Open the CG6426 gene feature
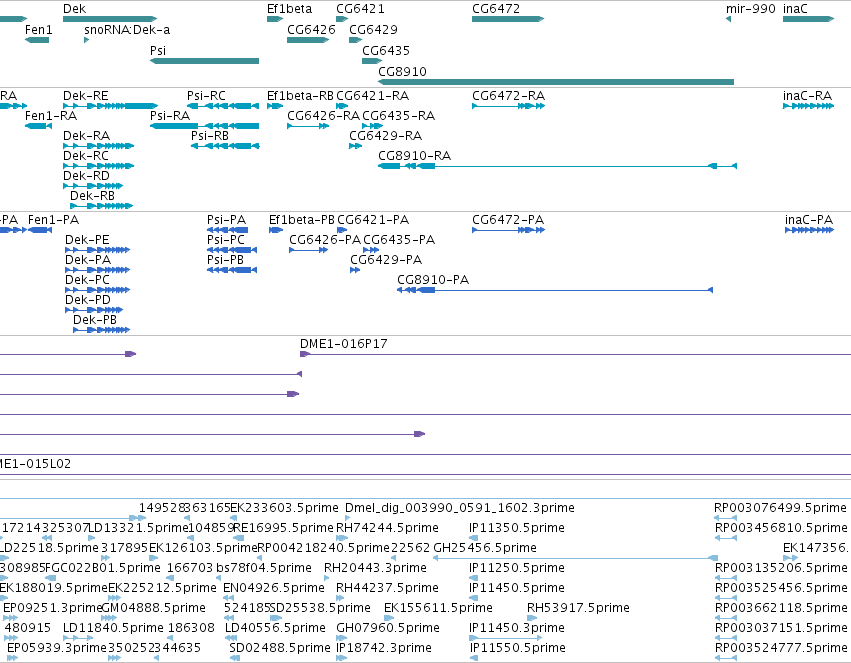This screenshot has width=851, height=663. coord(308,40)
